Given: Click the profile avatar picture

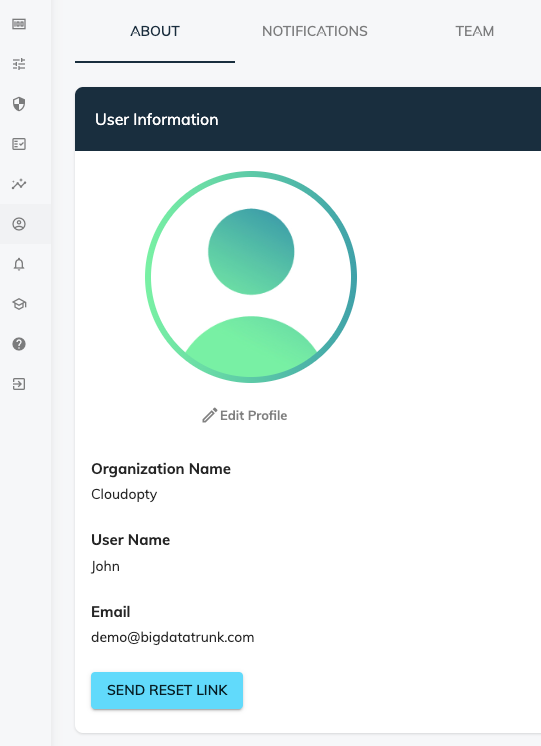Looking at the screenshot, I should (x=251, y=277).
